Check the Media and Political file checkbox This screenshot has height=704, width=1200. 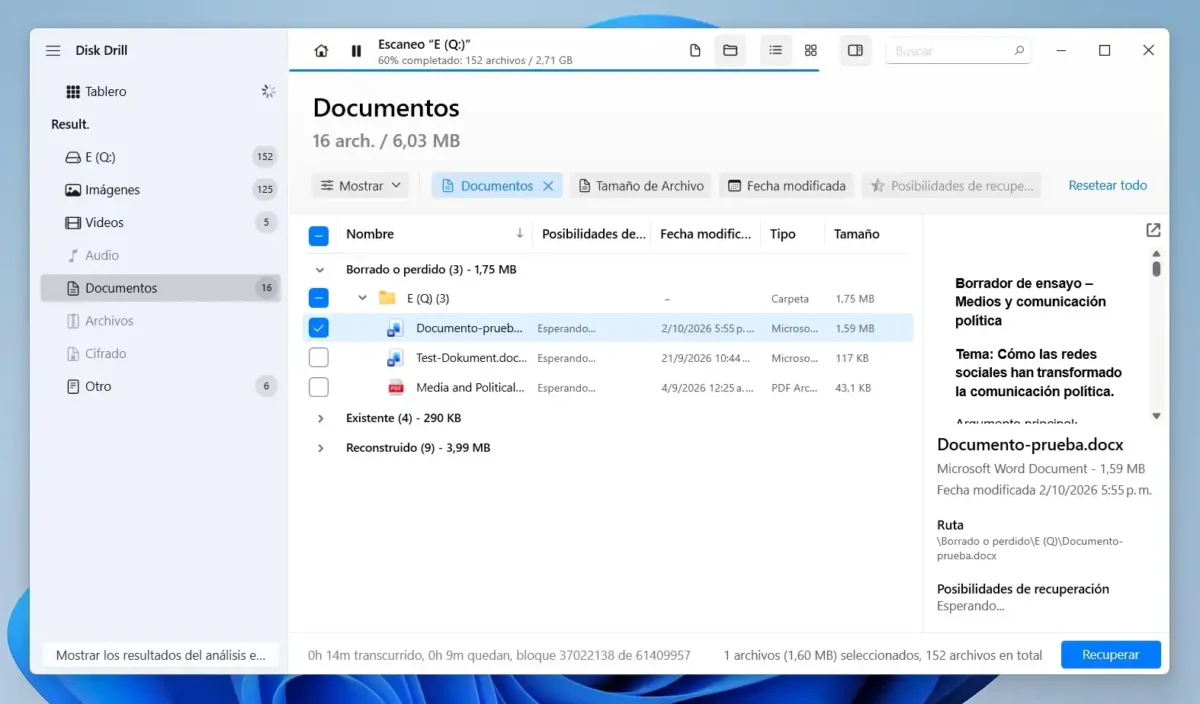(x=318, y=388)
